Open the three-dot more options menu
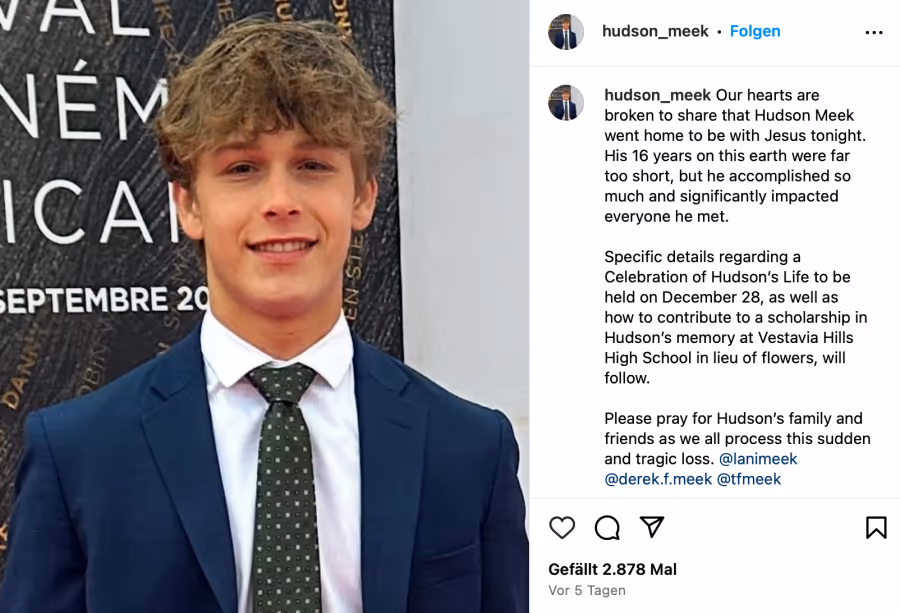Viewport: 900px width, 613px height. 874,33
